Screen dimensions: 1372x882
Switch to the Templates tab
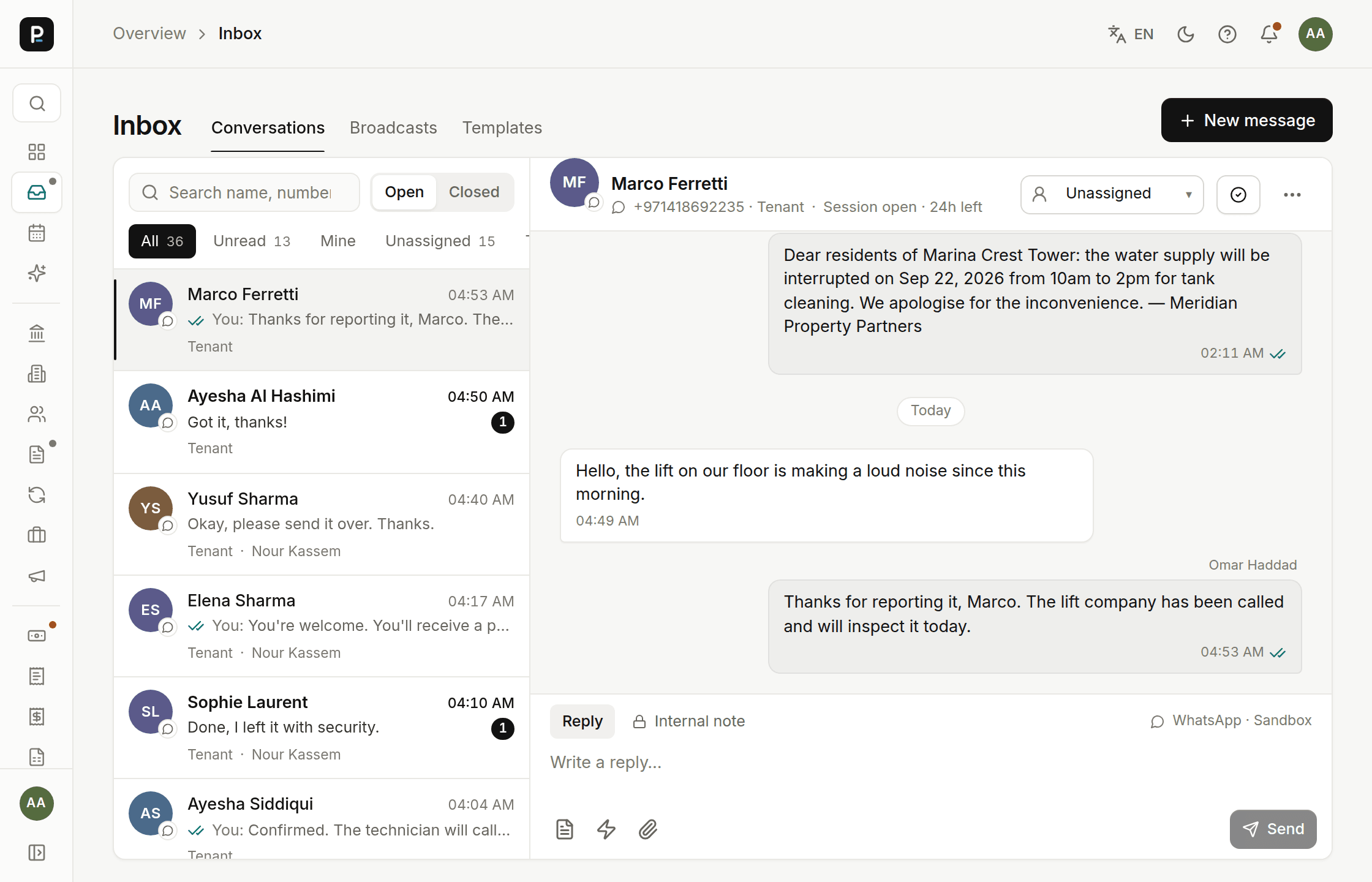tap(502, 128)
